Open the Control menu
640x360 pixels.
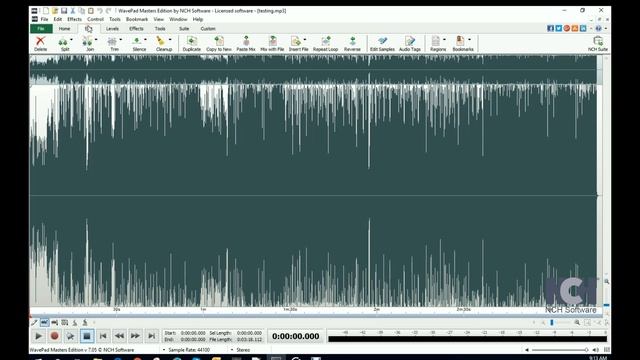pyautogui.click(x=95, y=19)
